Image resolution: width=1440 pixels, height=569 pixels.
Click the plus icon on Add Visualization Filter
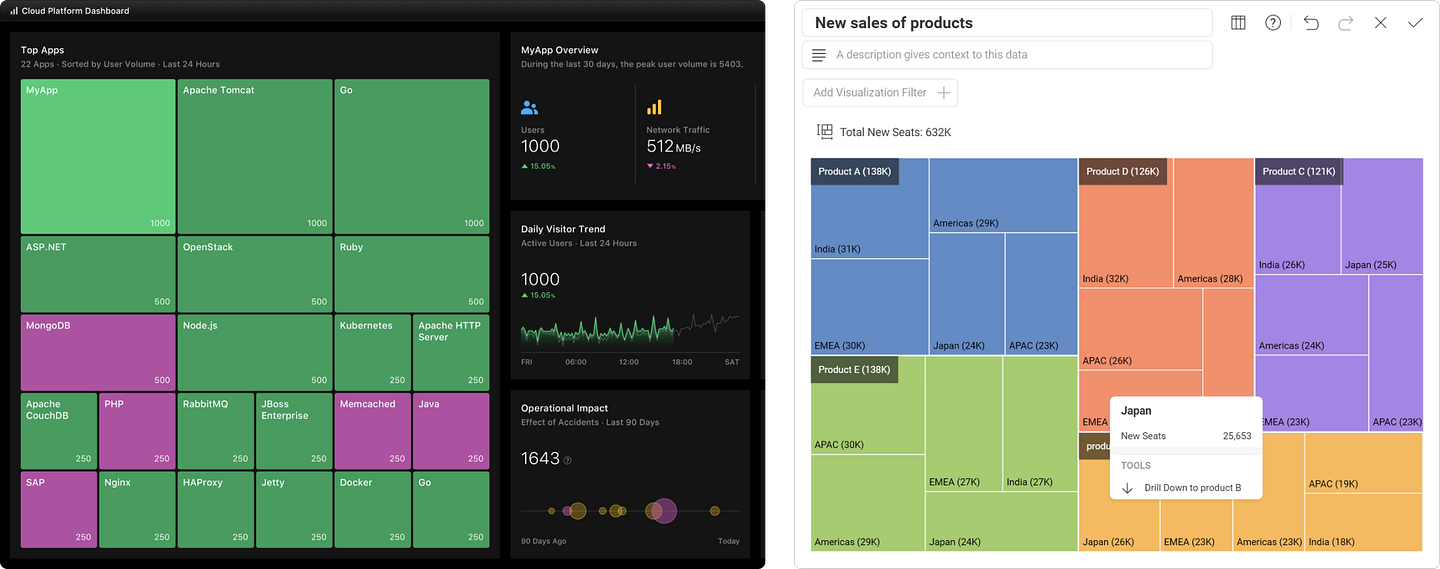pyautogui.click(x=943, y=93)
